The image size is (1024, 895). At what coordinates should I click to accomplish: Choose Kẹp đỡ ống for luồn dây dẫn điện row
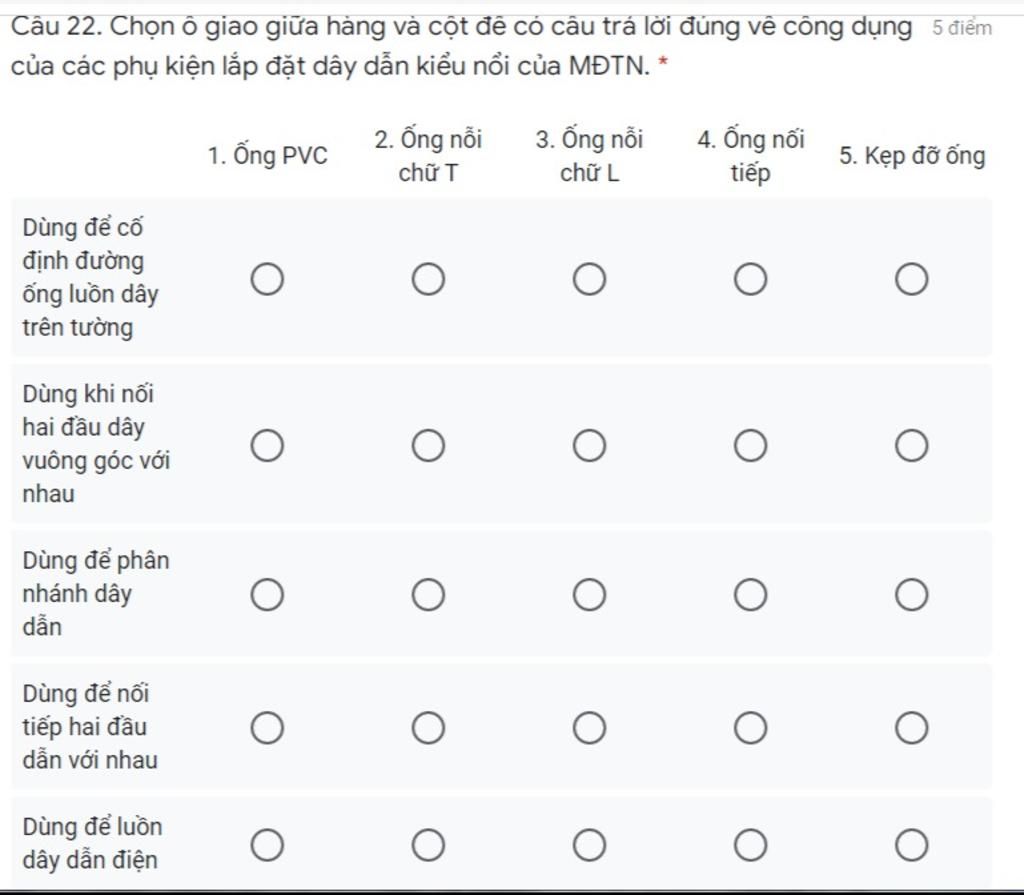tap(911, 845)
